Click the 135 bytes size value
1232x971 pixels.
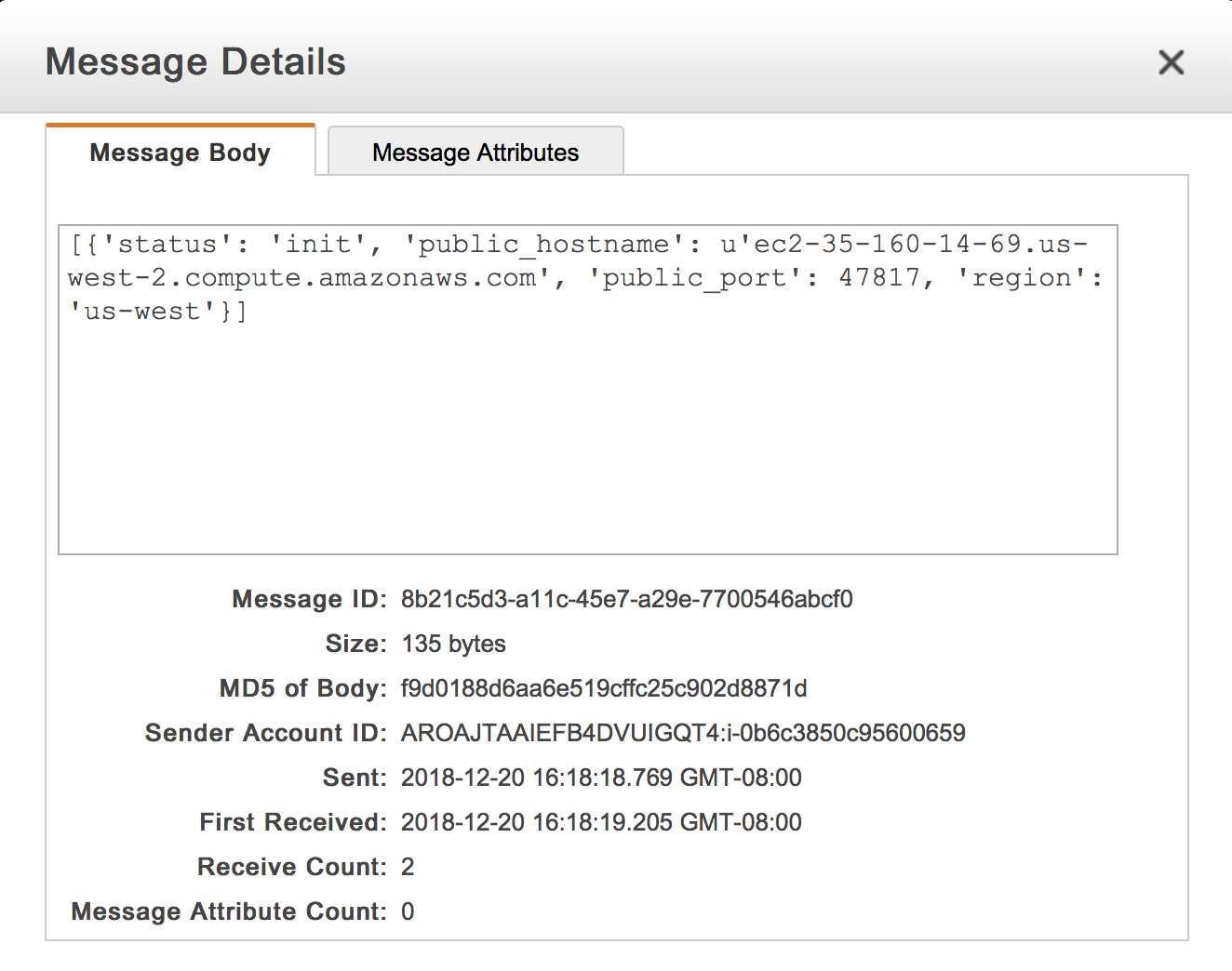click(x=453, y=644)
